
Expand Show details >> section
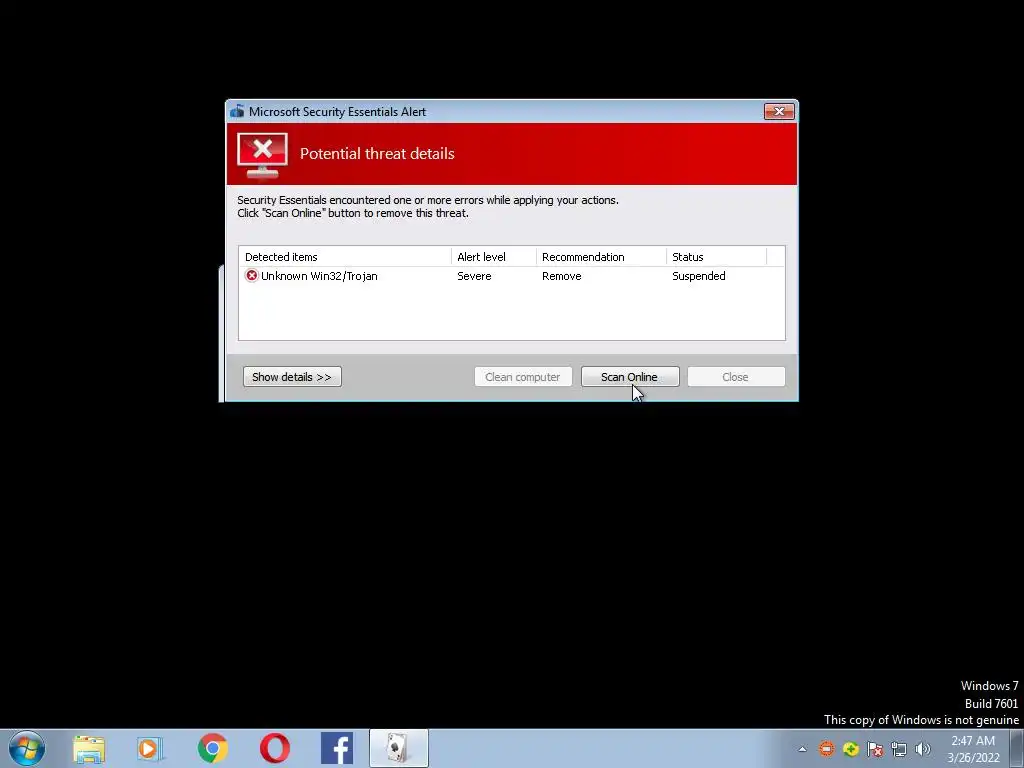(292, 377)
